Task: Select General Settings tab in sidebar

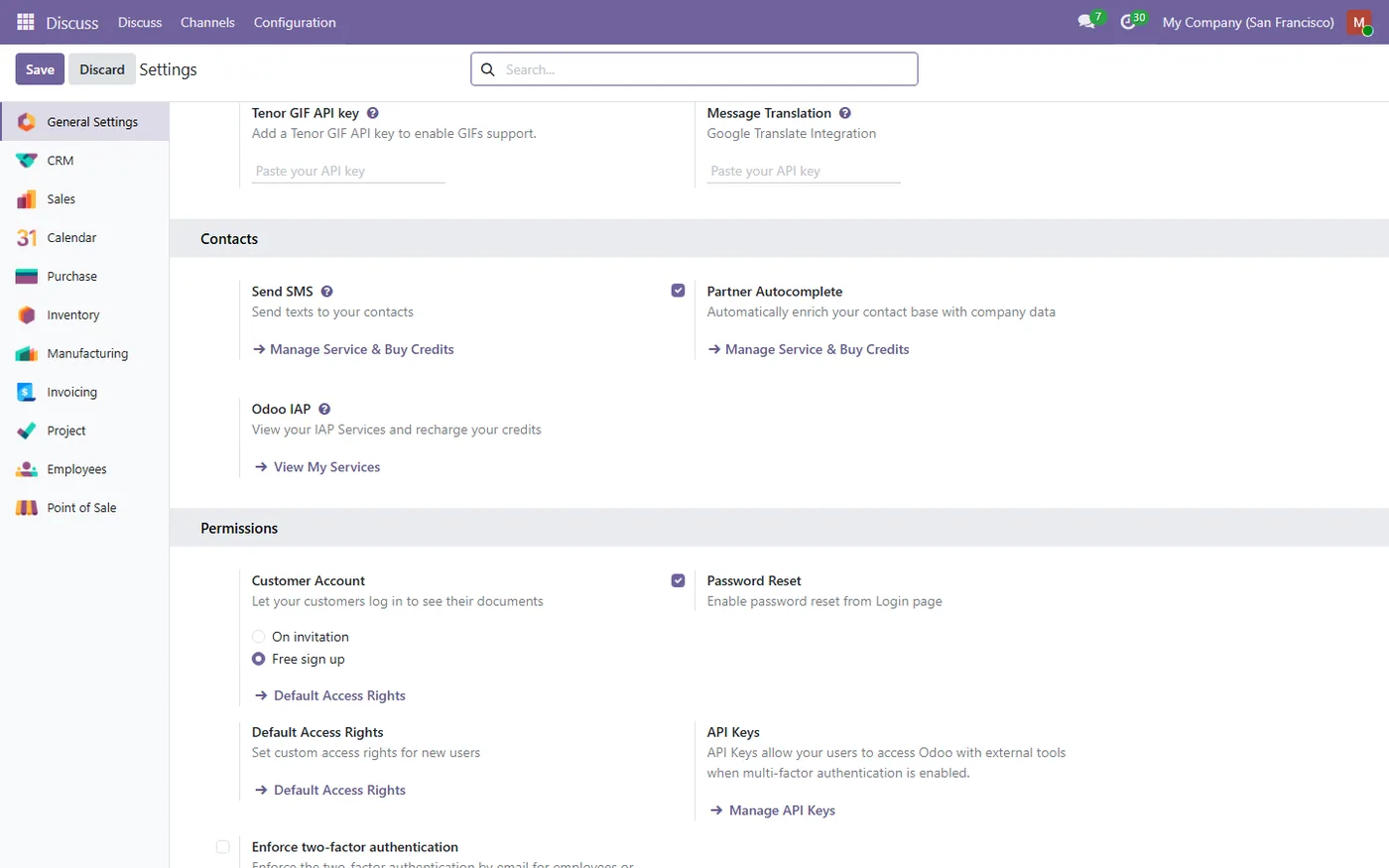Action: pos(84,122)
